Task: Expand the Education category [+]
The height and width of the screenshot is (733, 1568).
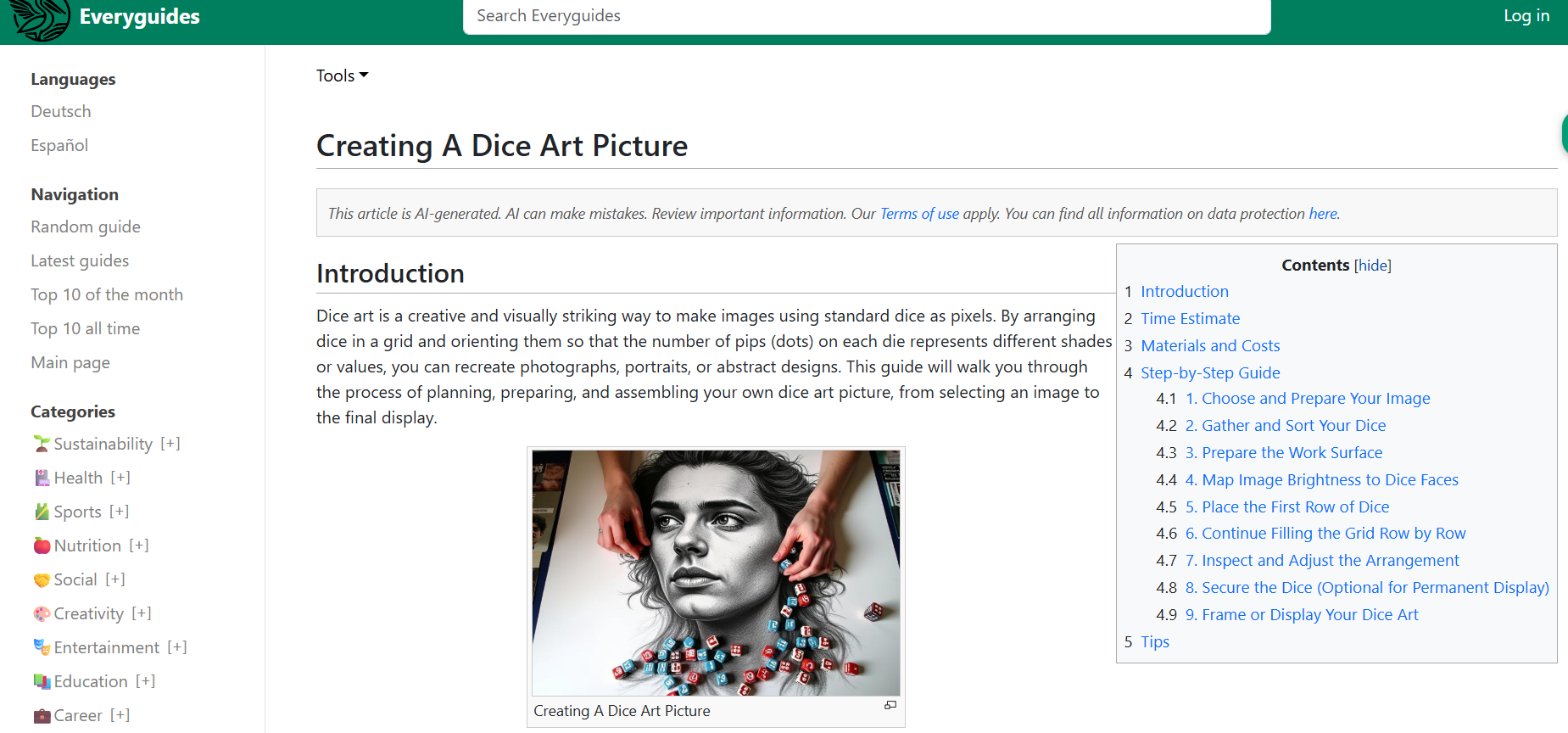Action: pyautogui.click(x=145, y=681)
